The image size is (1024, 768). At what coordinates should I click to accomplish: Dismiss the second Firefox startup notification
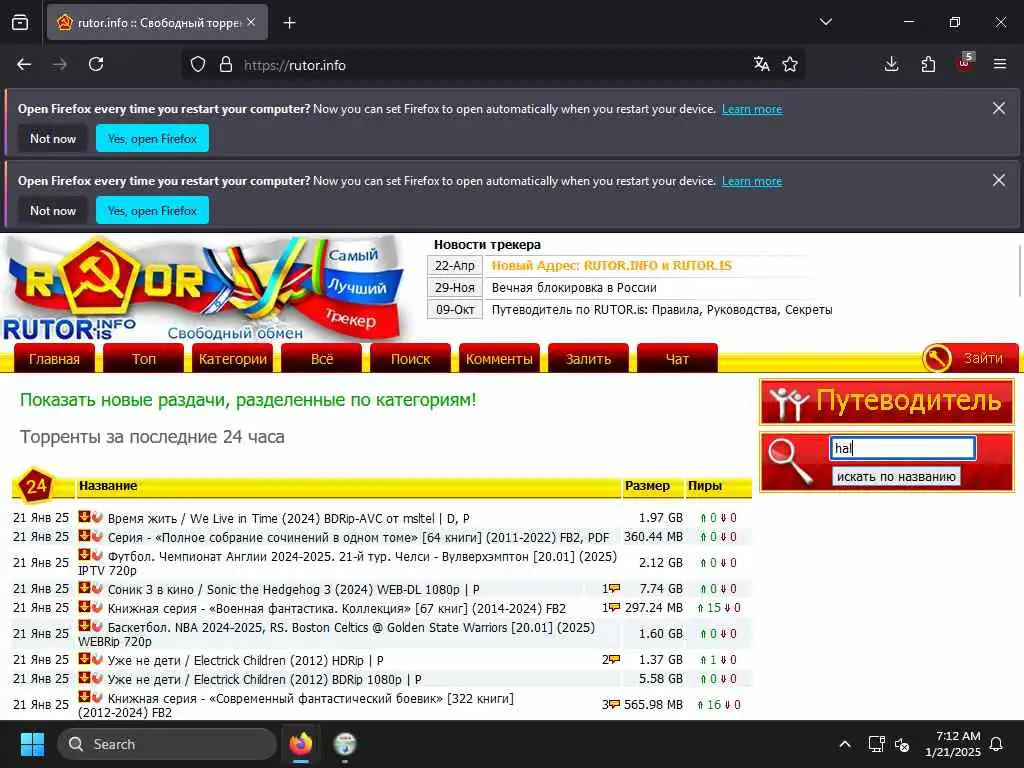click(999, 180)
